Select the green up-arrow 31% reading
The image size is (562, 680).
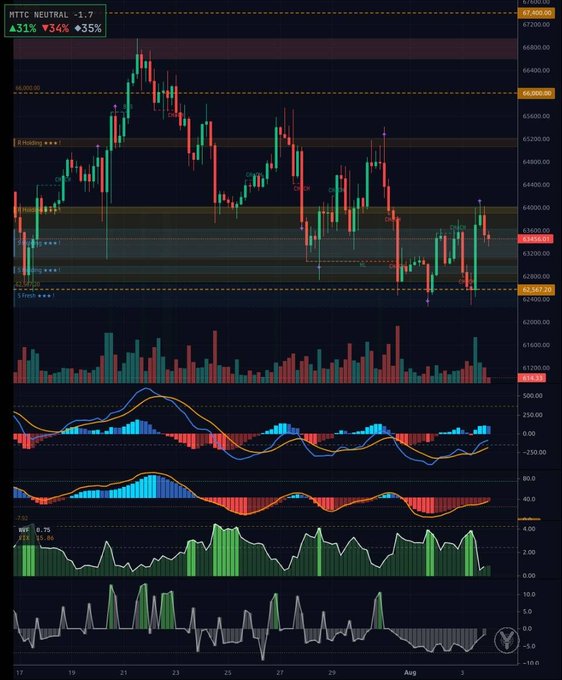(x=23, y=29)
